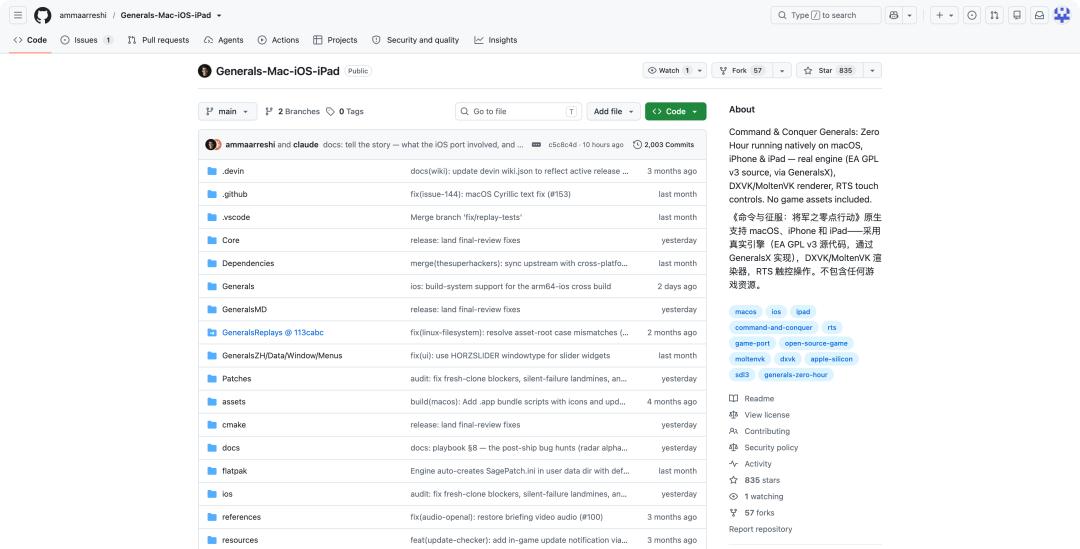Click the moltenvk topic tag

tap(749, 359)
